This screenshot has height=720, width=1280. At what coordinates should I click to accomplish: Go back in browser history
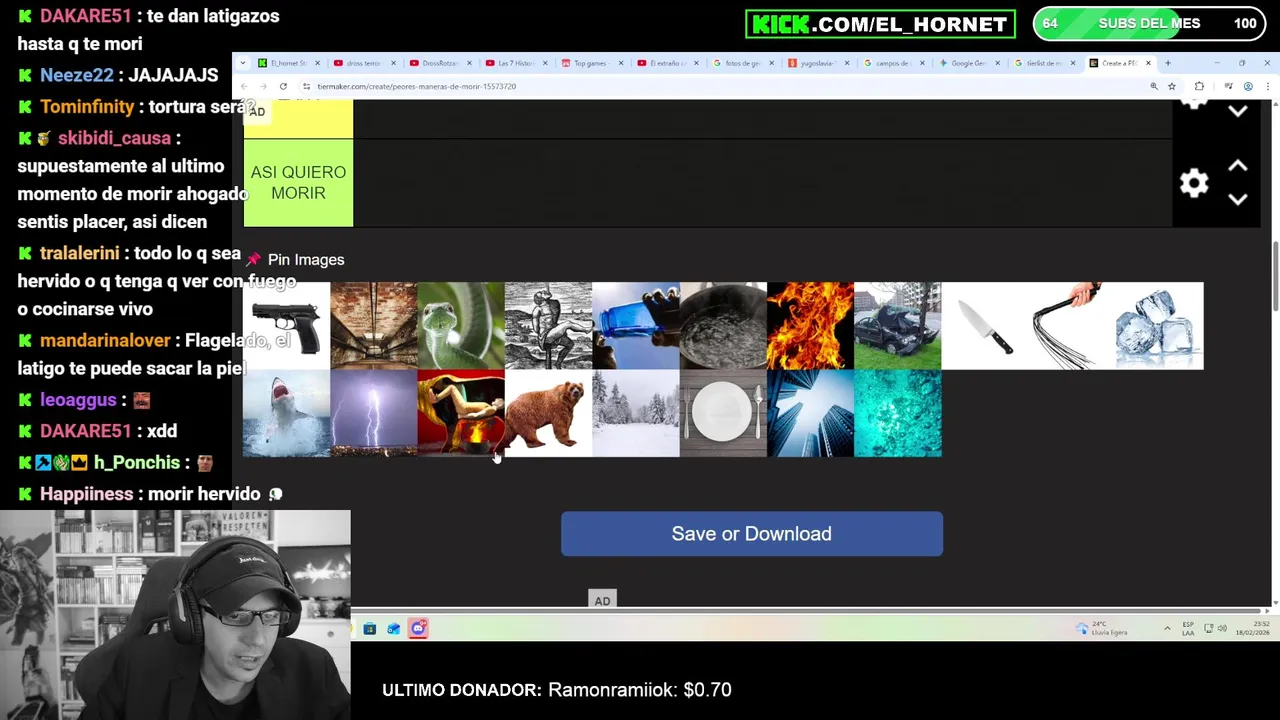pos(244,86)
